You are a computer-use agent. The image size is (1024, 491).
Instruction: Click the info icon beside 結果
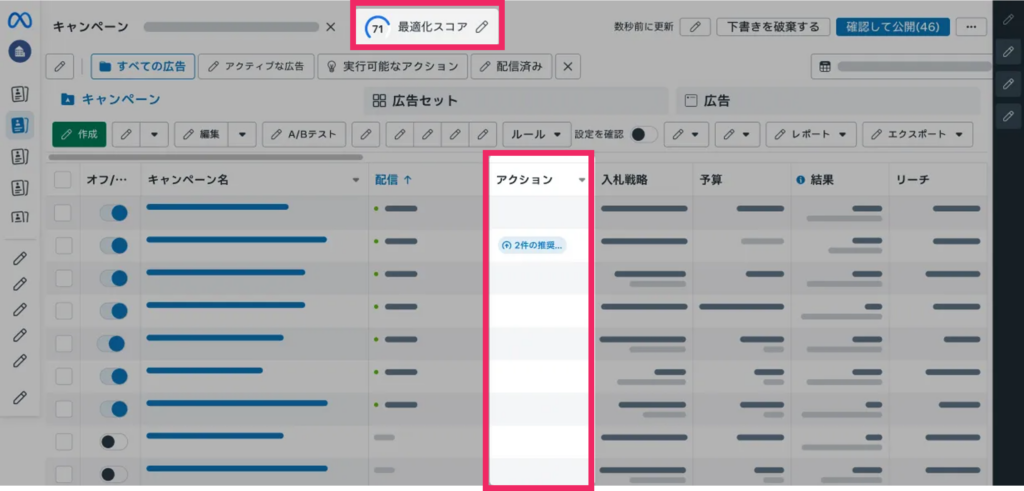[801, 180]
